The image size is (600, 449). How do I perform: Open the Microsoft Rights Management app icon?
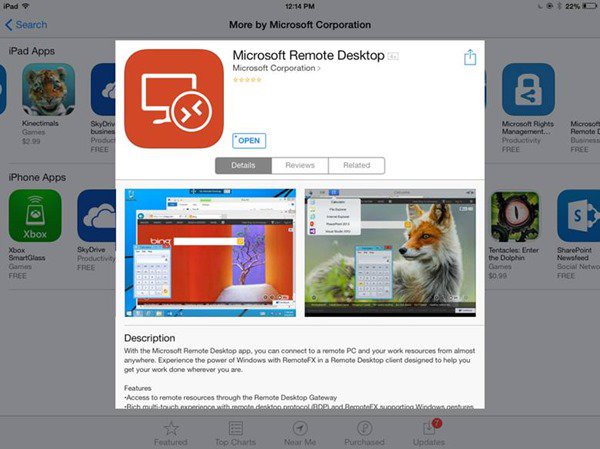(x=528, y=89)
